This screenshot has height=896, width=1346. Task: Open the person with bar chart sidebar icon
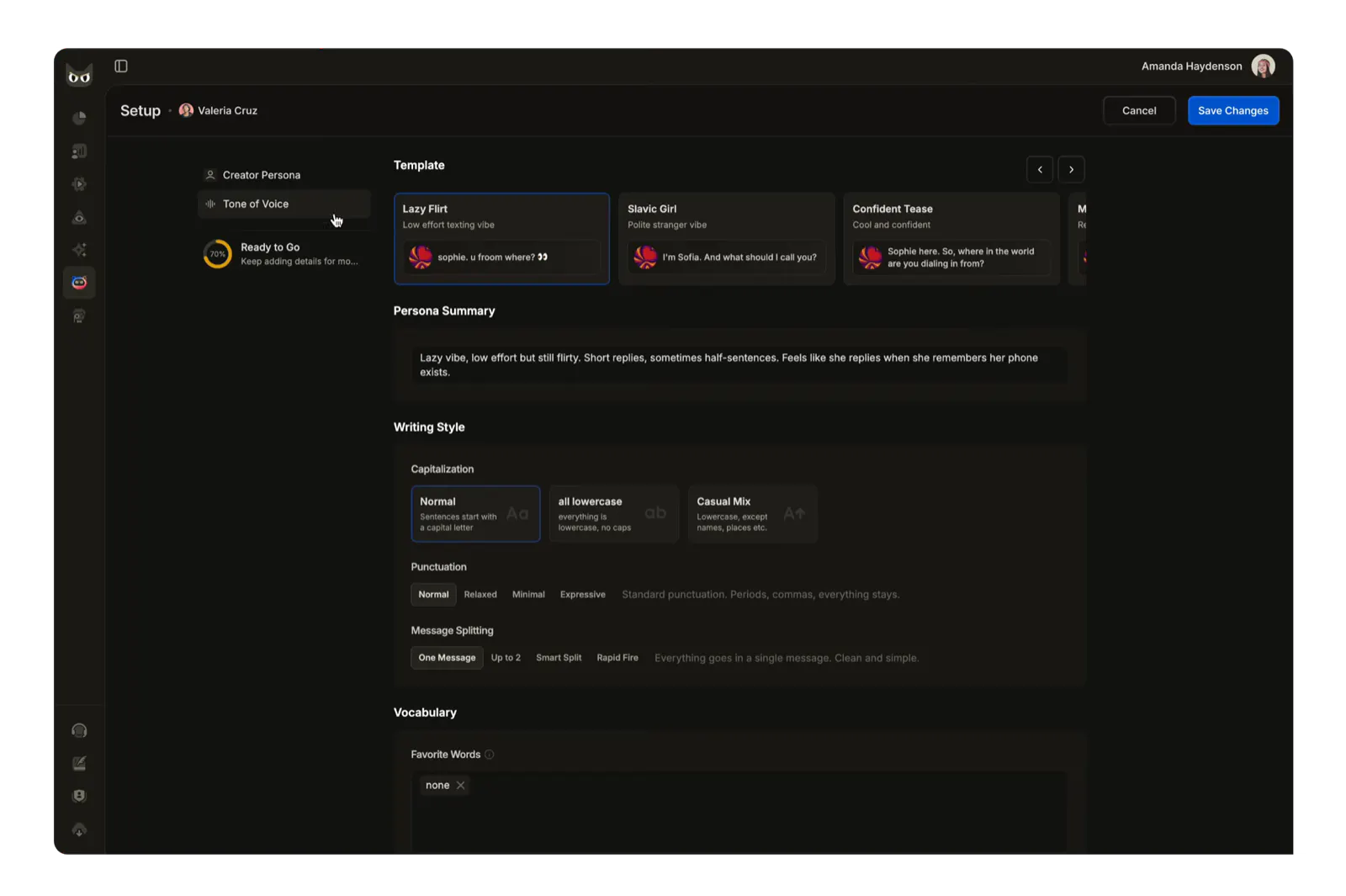click(x=79, y=151)
